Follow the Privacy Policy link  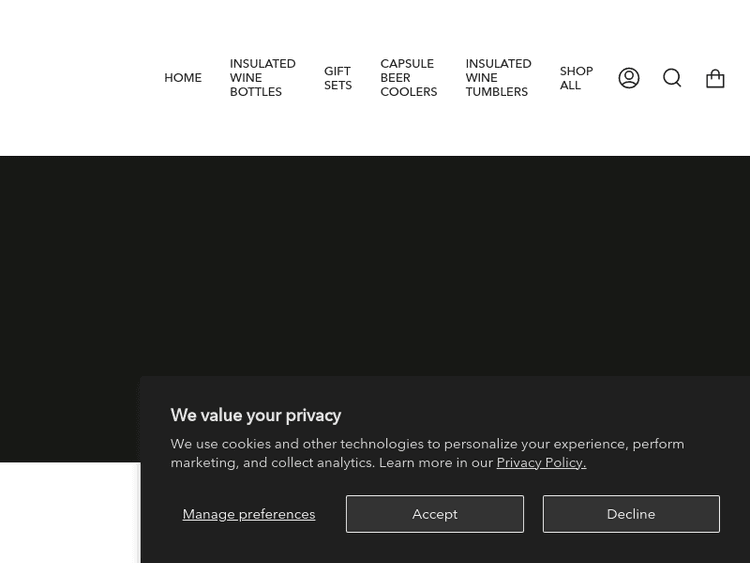pyautogui.click(x=541, y=463)
